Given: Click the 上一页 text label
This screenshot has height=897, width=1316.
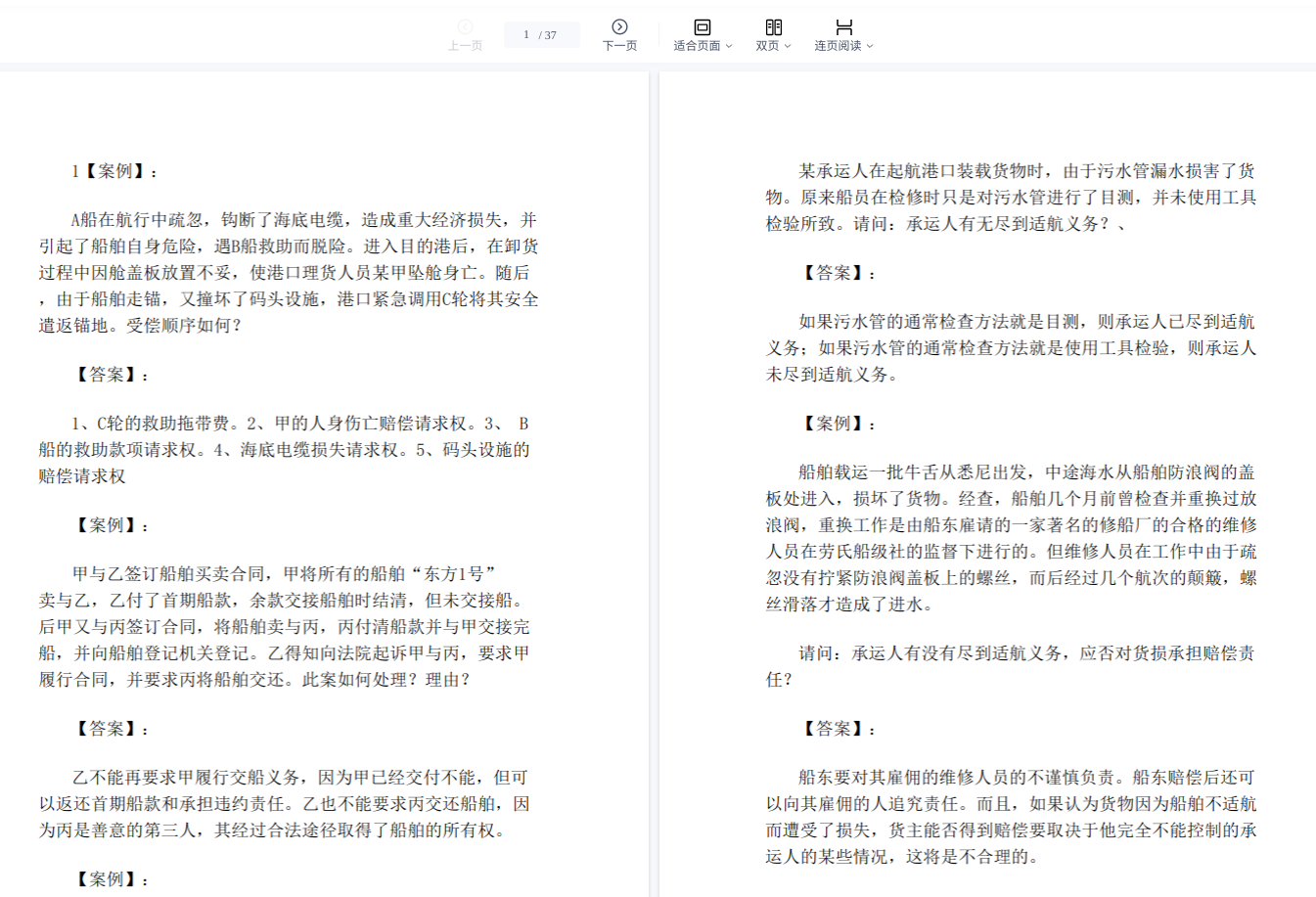Looking at the screenshot, I should tap(465, 46).
